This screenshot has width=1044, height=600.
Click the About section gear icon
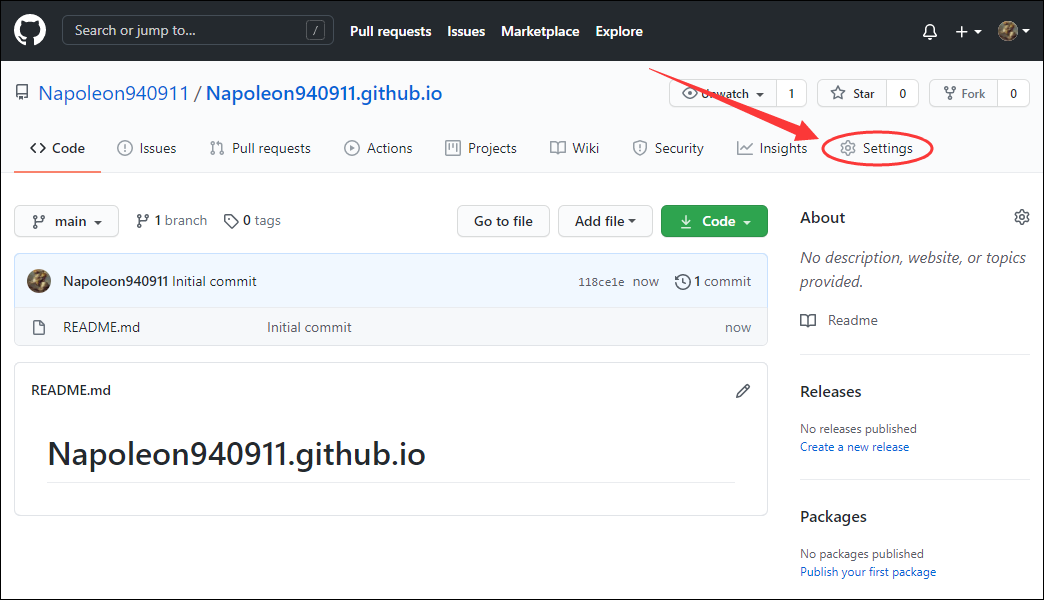(x=1021, y=217)
